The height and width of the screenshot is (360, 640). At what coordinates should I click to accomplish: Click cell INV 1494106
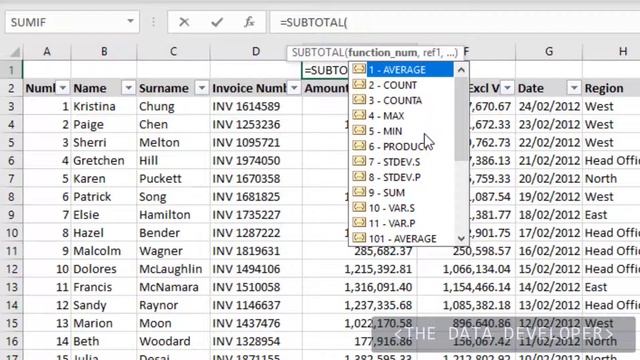tap(256, 269)
